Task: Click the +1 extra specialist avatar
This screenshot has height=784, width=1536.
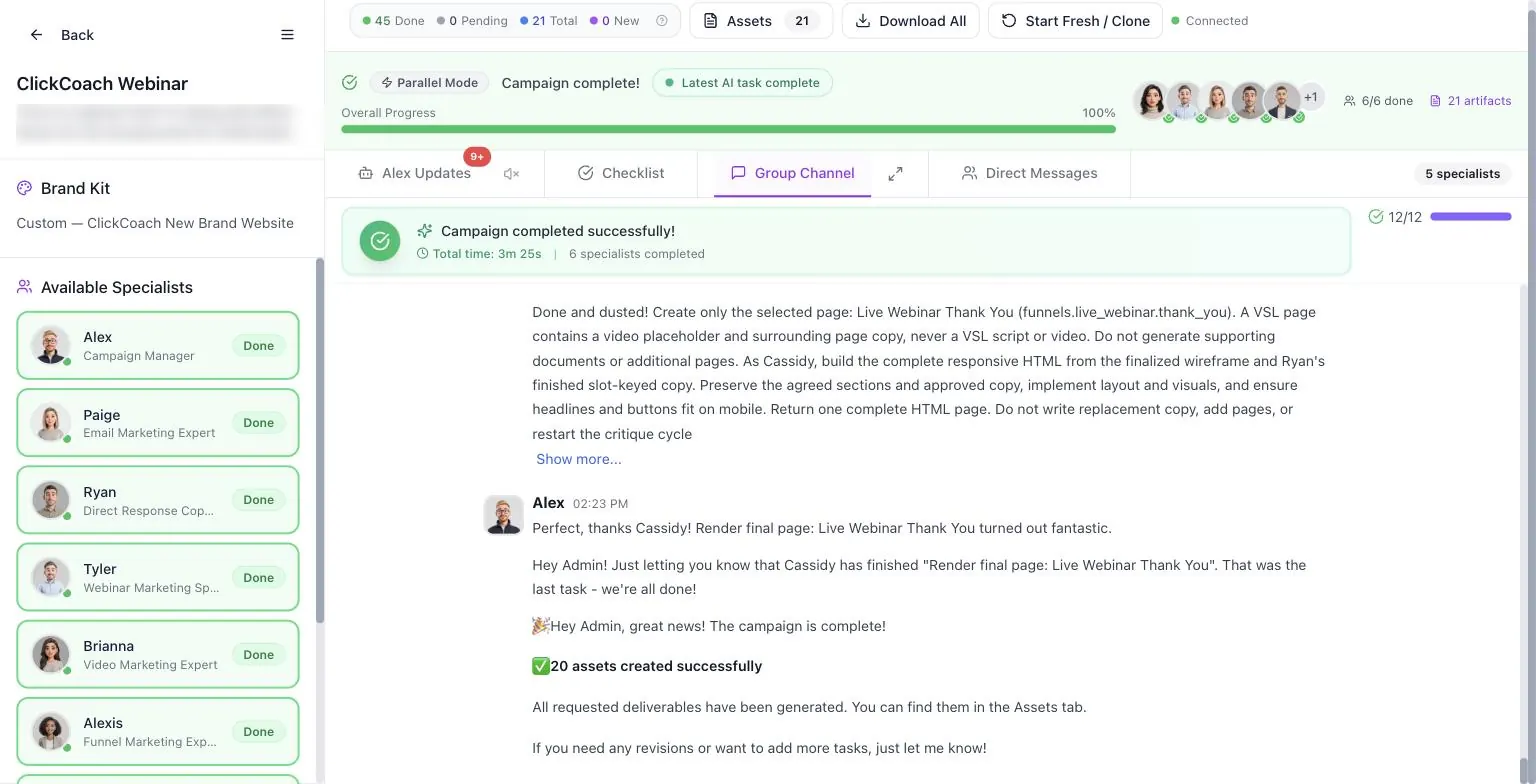Action: (1311, 98)
